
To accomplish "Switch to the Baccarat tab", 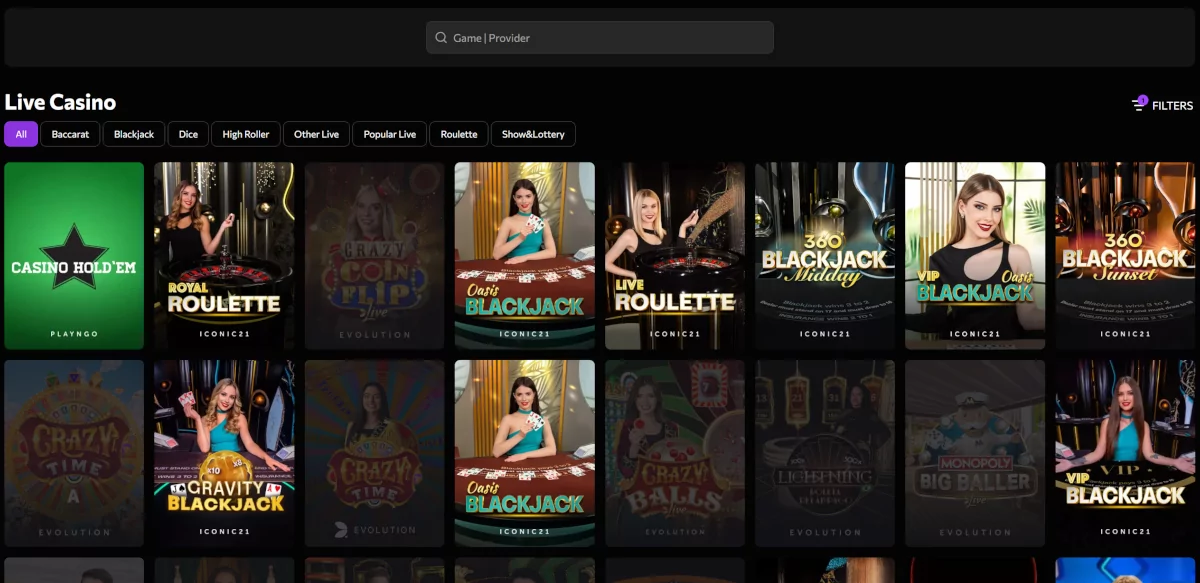I will tap(70, 134).
